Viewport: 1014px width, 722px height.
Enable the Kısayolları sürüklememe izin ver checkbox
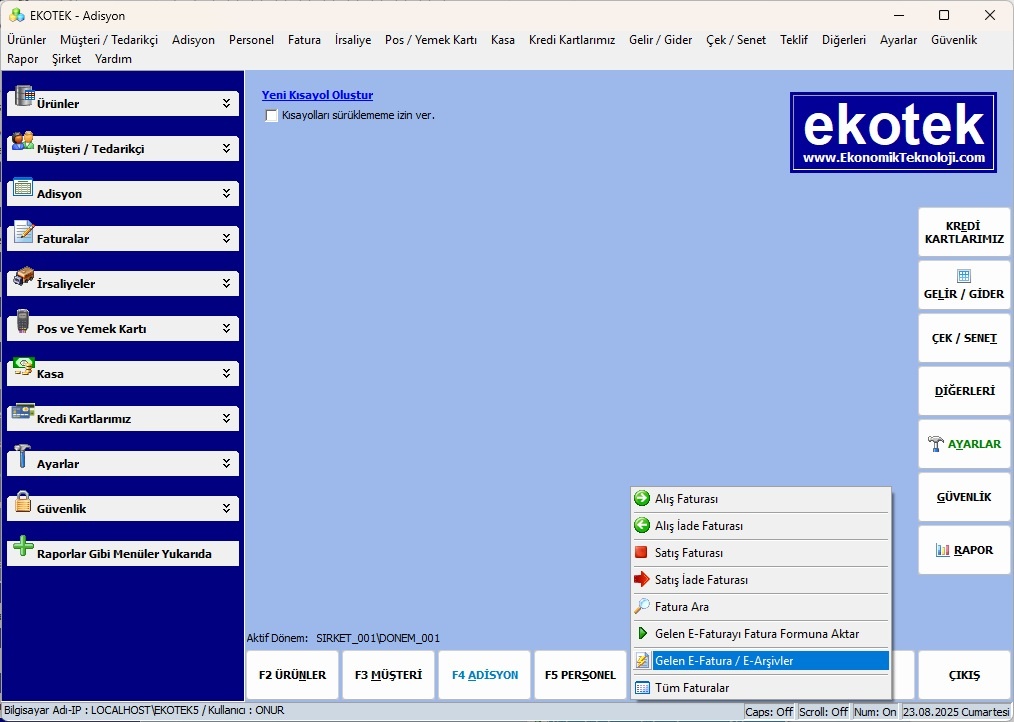point(272,116)
